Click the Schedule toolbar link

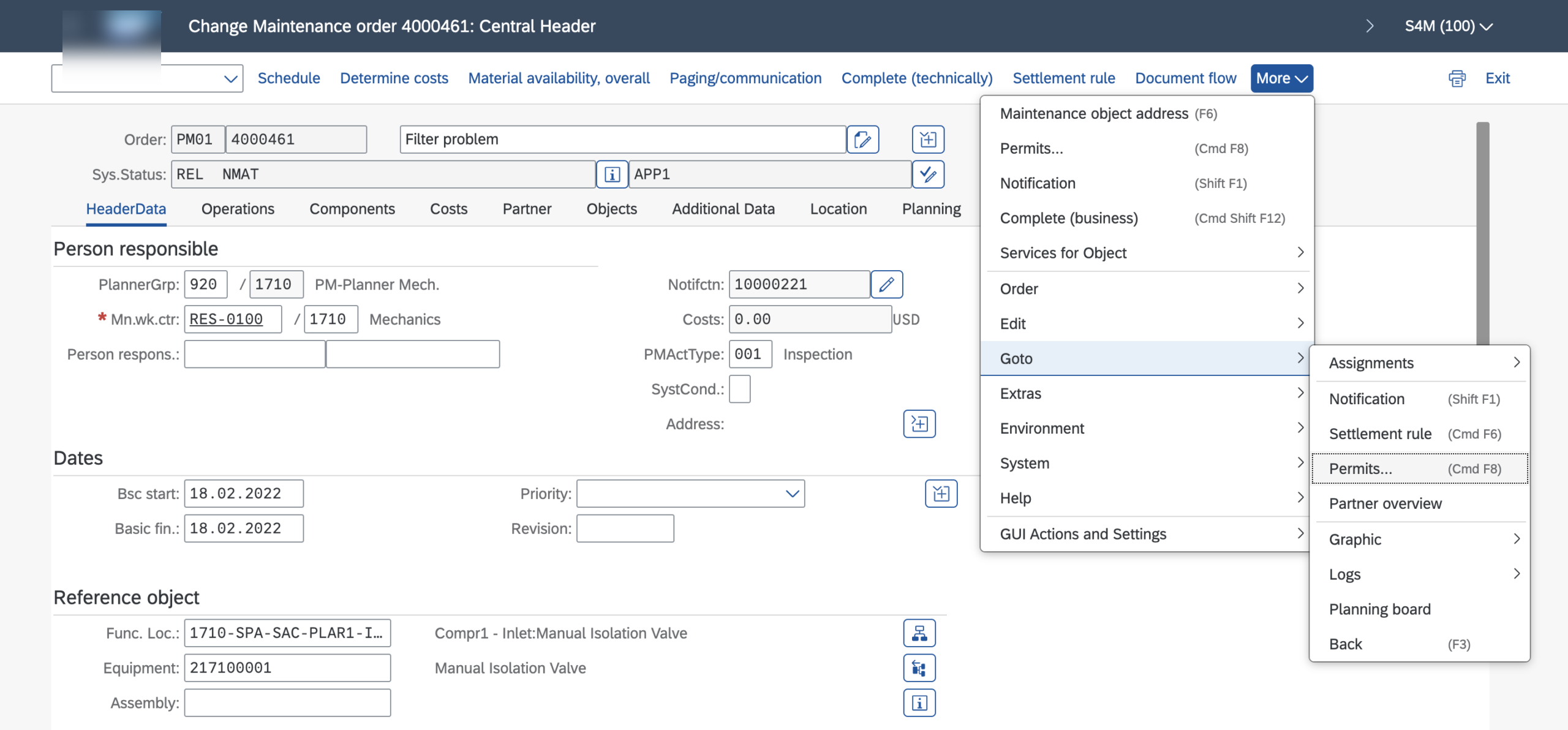click(x=288, y=78)
